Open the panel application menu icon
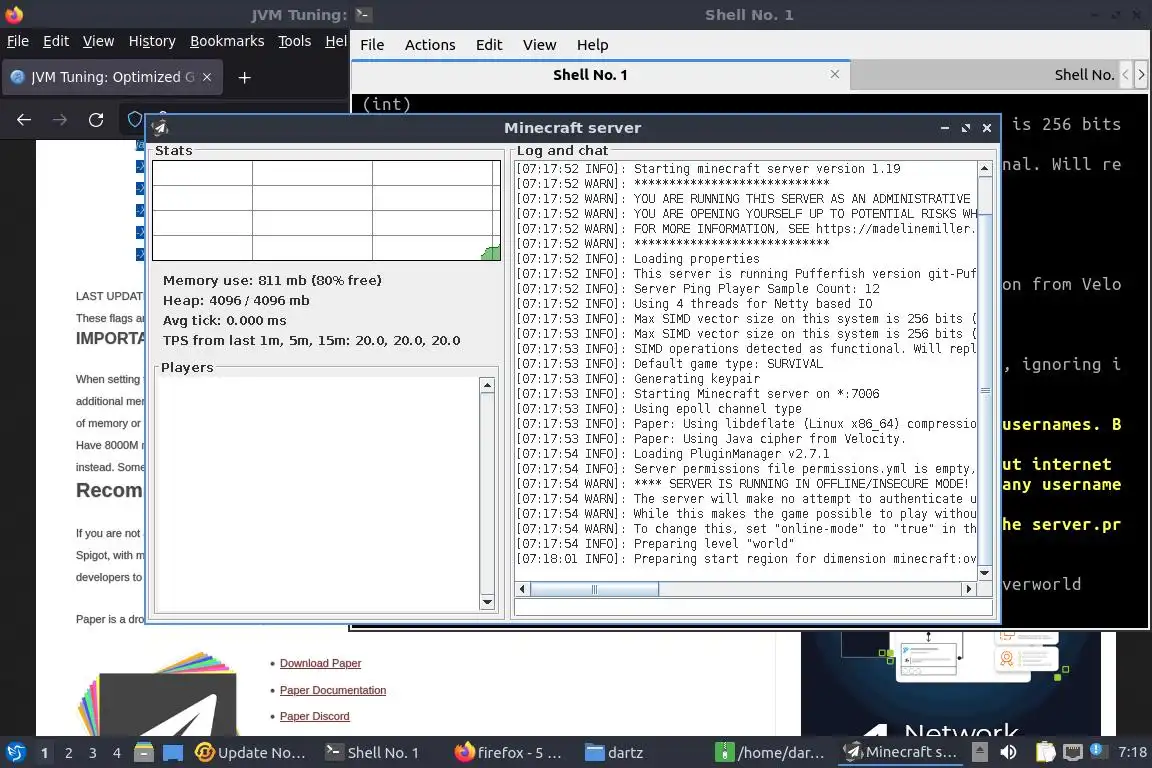Screen dimensions: 1152x768 15,753
